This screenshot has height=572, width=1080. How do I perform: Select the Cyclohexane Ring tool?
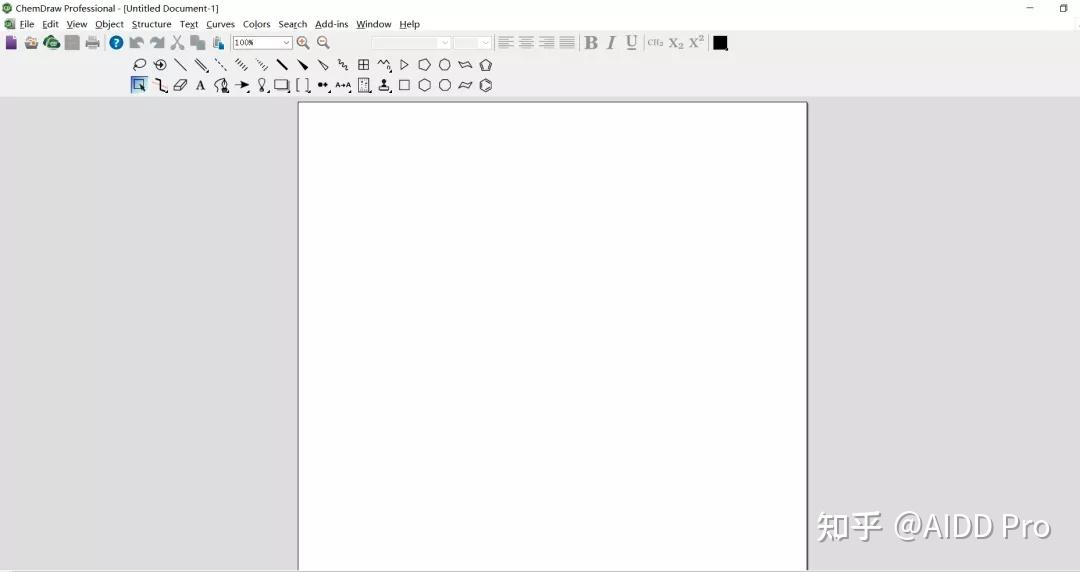coord(424,85)
